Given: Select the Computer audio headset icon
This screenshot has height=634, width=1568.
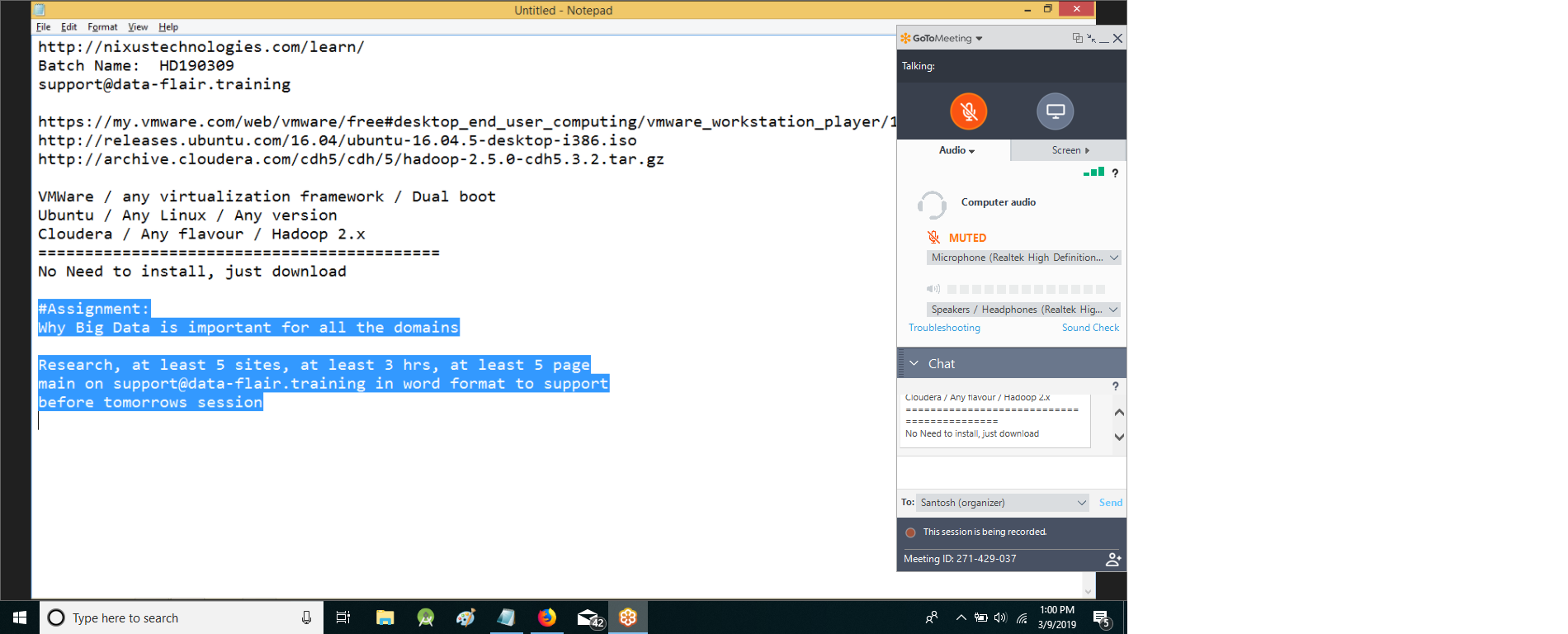Looking at the screenshot, I should (932, 204).
